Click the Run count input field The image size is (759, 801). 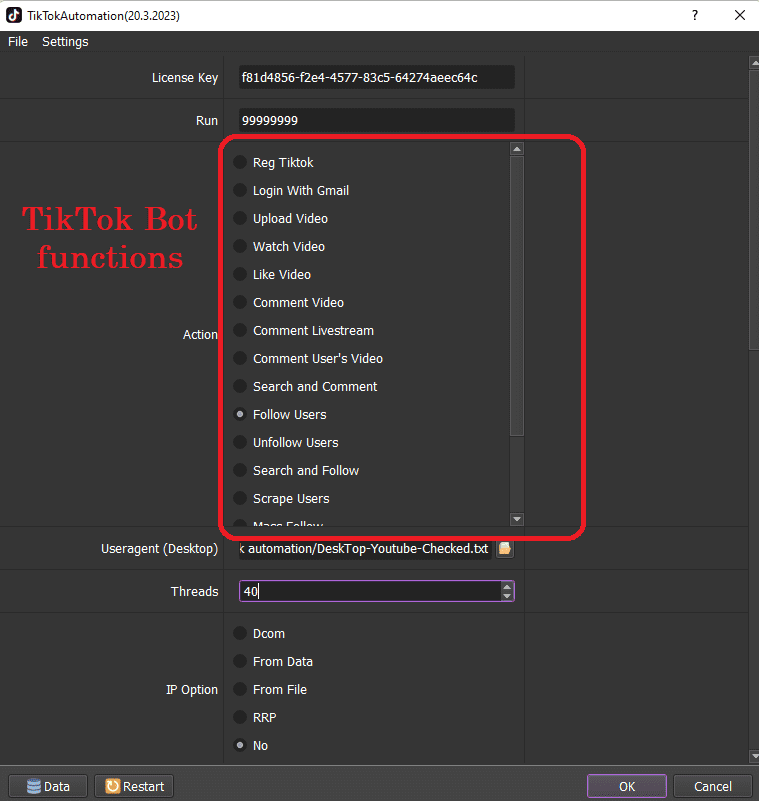click(376, 121)
